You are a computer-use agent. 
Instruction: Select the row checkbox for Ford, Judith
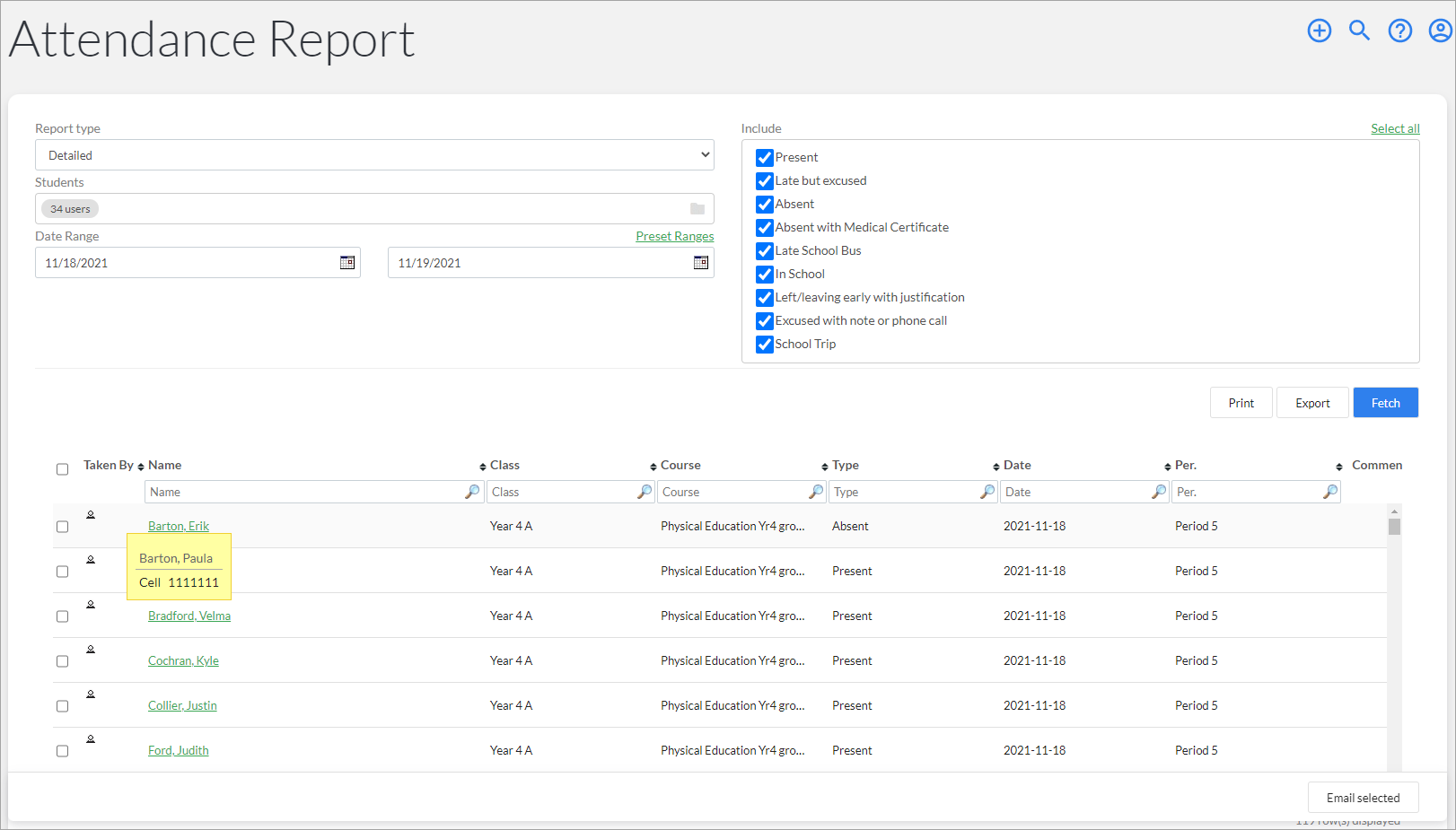(x=62, y=751)
